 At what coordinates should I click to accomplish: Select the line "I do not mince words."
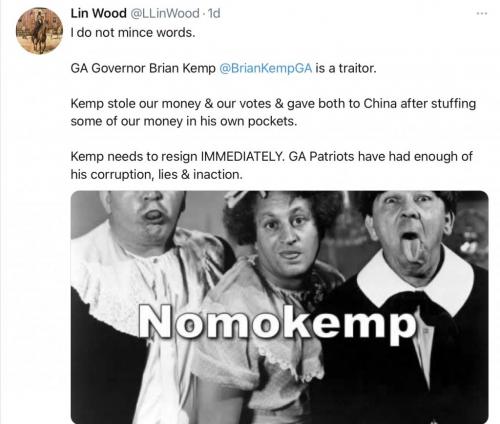click(133, 33)
